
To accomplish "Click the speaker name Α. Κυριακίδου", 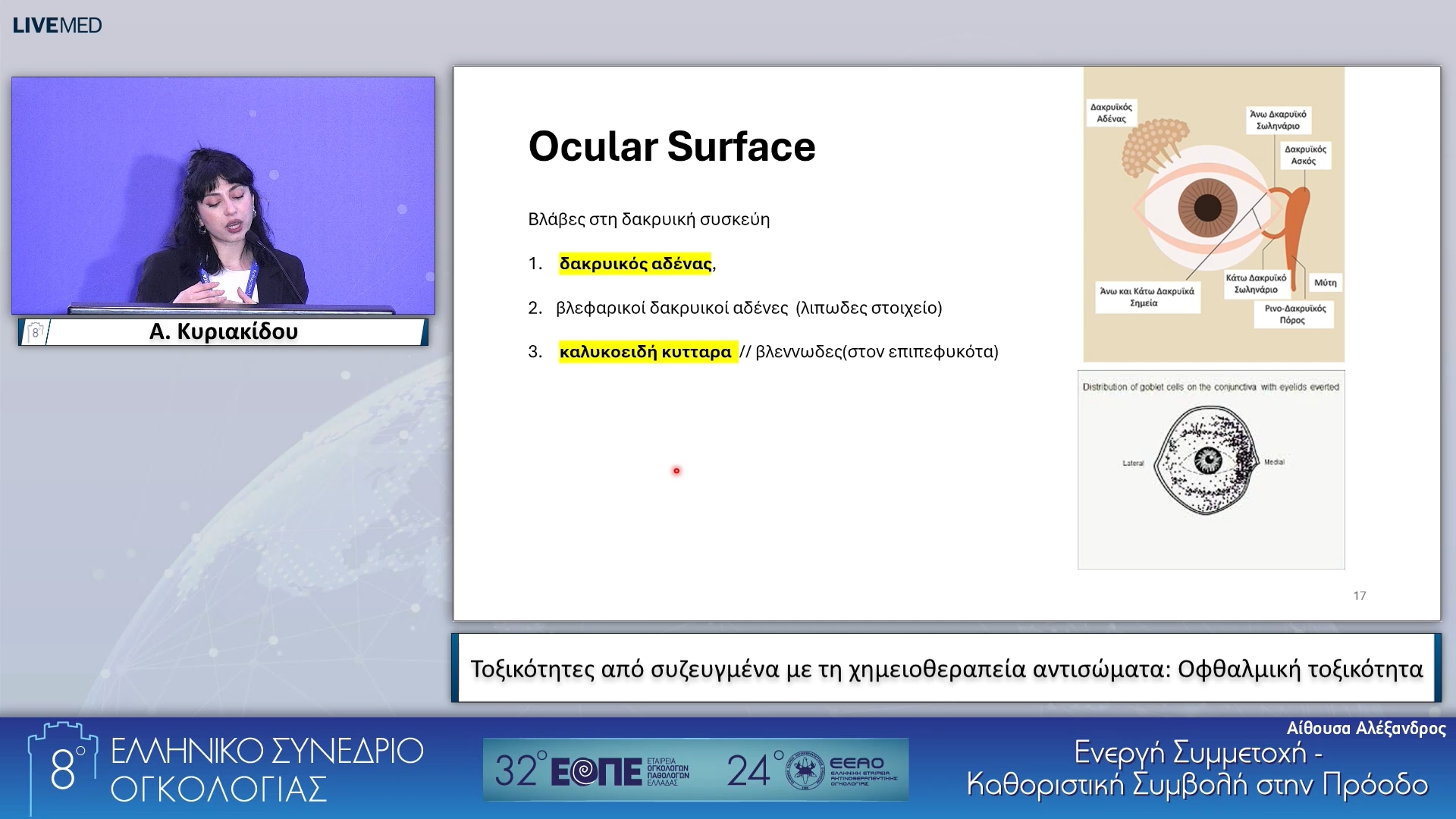I will point(224,331).
